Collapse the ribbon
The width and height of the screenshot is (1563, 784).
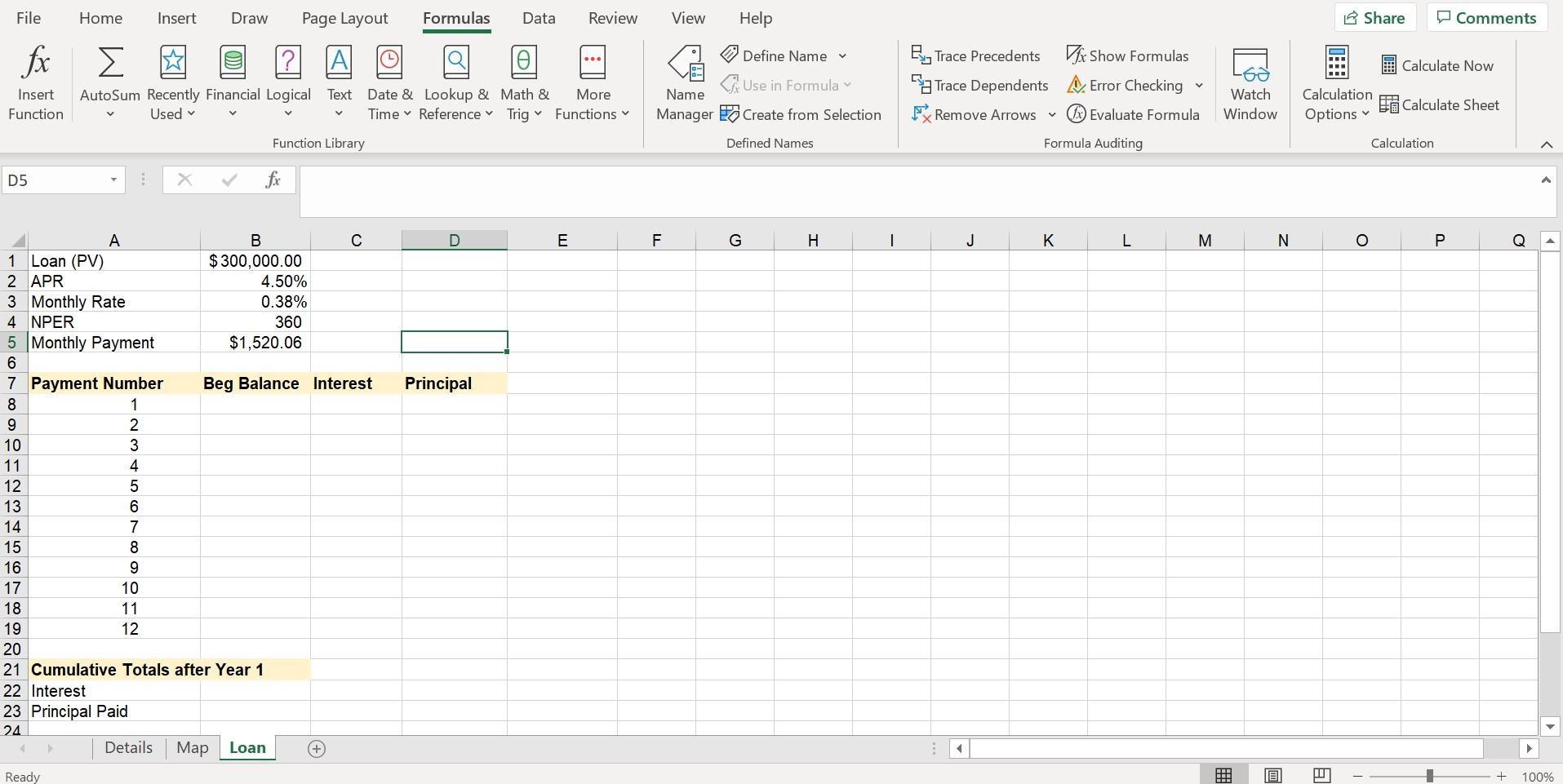coord(1546,144)
